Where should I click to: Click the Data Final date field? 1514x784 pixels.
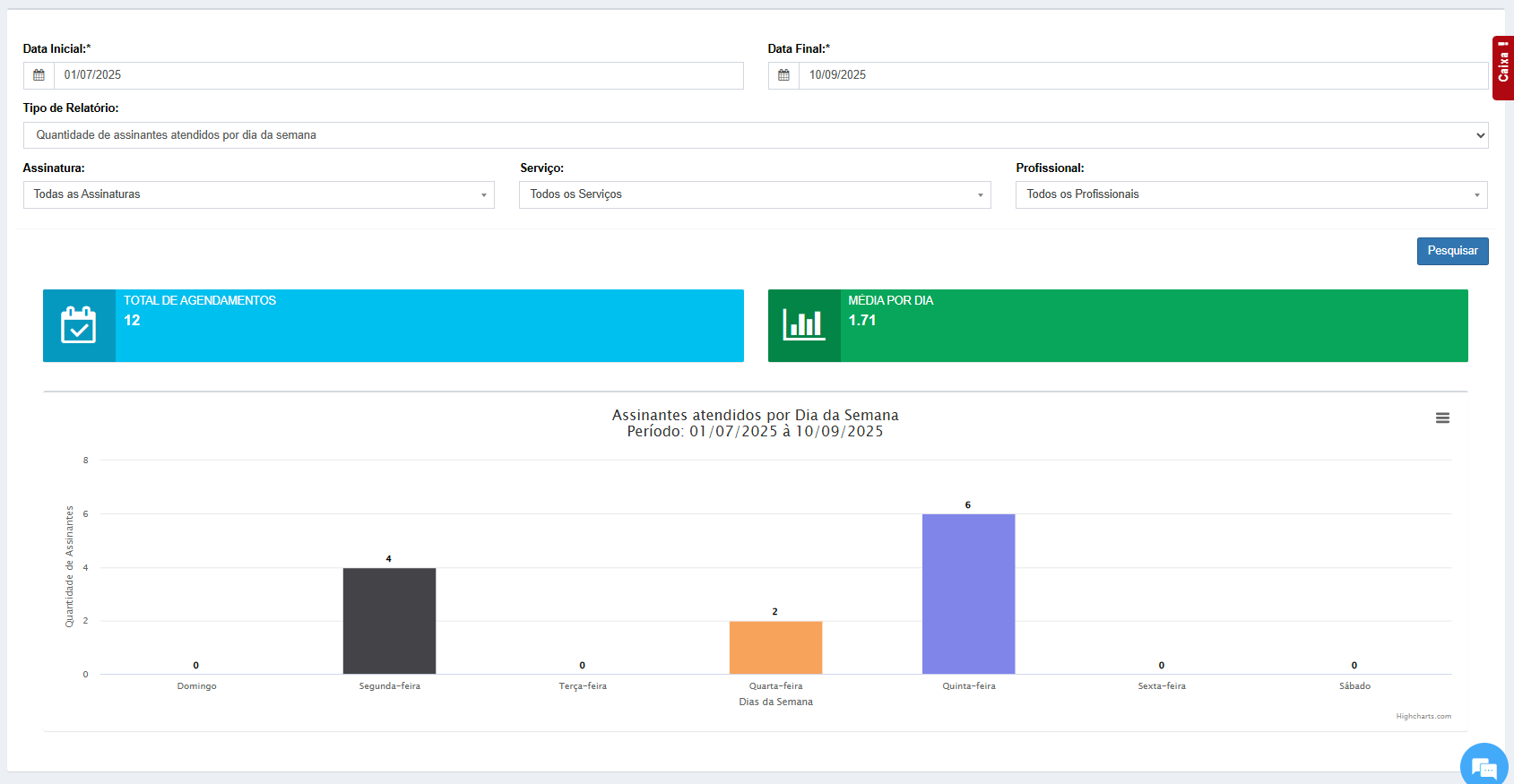coord(1143,75)
